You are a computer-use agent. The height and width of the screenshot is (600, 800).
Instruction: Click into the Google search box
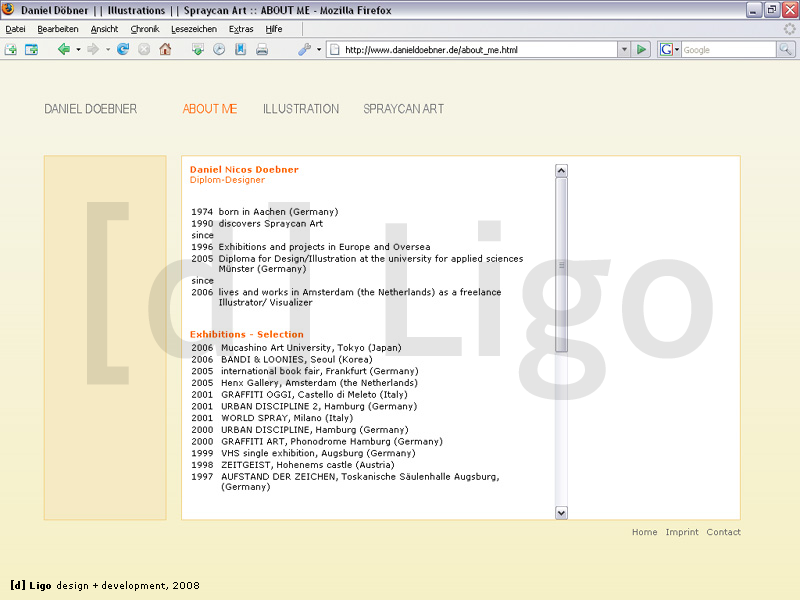tap(729, 49)
